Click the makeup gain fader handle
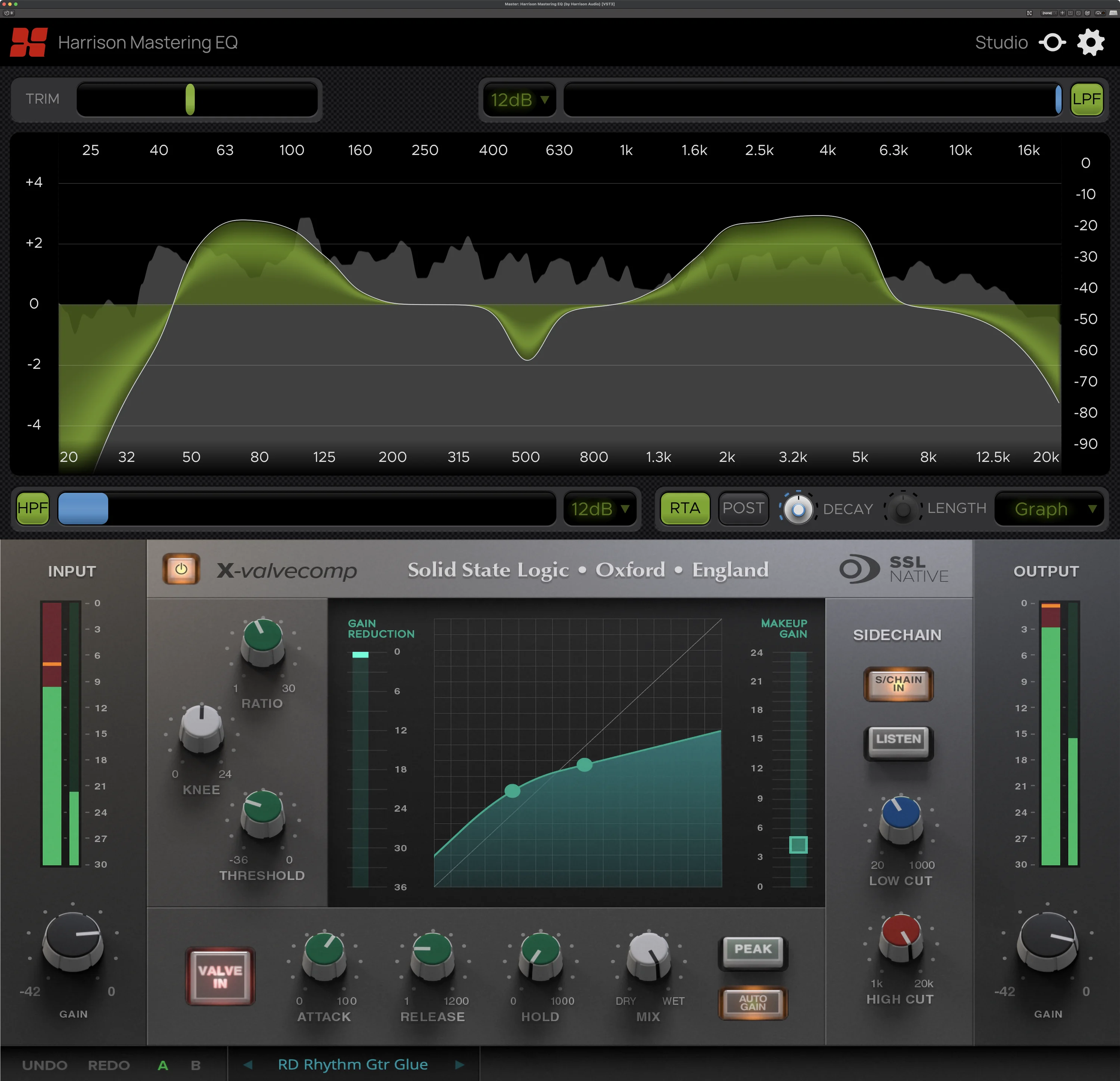Screen dimensions: 1120x1081 (798, 844)
